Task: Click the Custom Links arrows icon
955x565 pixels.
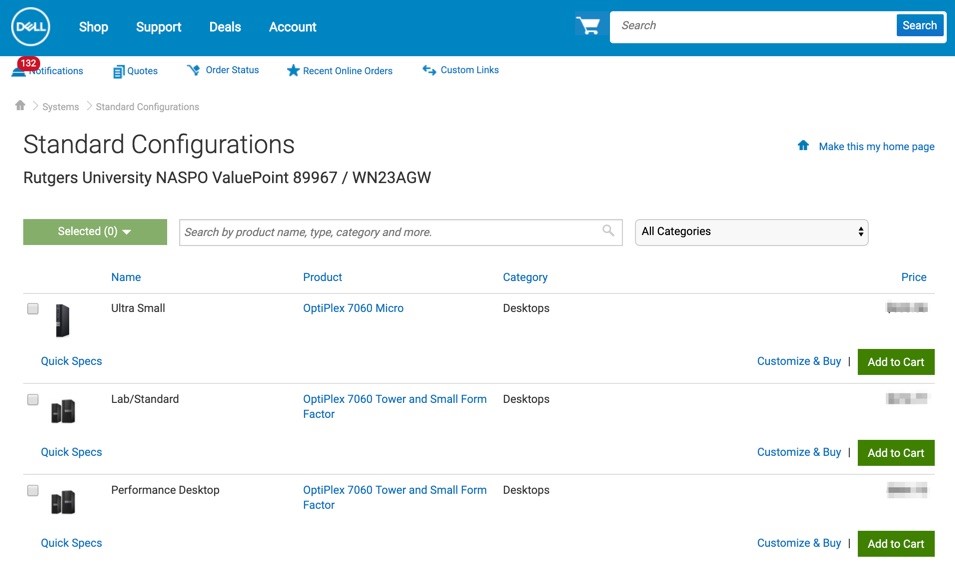Action: [x=429, y=70]
